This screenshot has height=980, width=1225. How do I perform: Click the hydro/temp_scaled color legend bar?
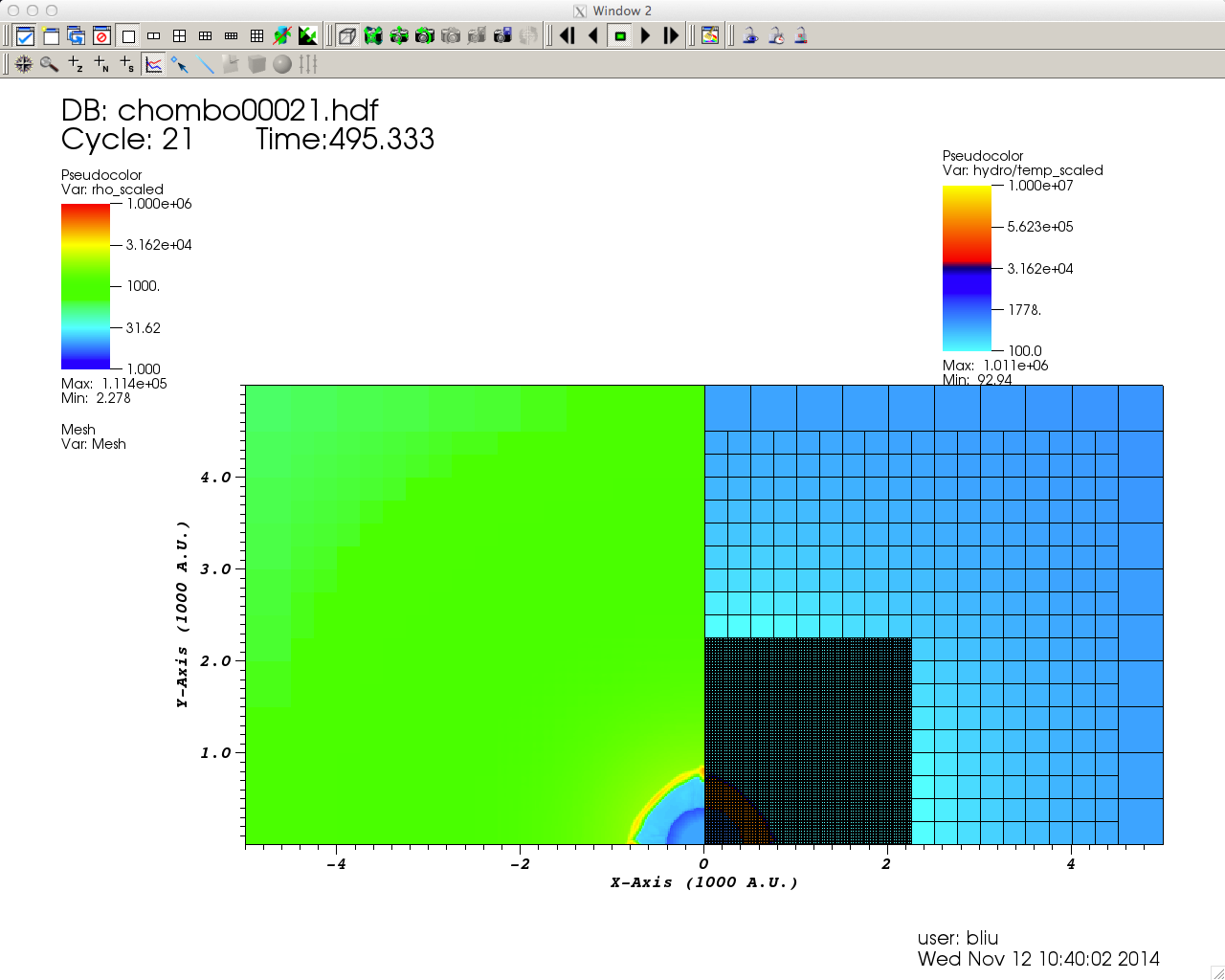pyautogui.click(x=967, y=268)
